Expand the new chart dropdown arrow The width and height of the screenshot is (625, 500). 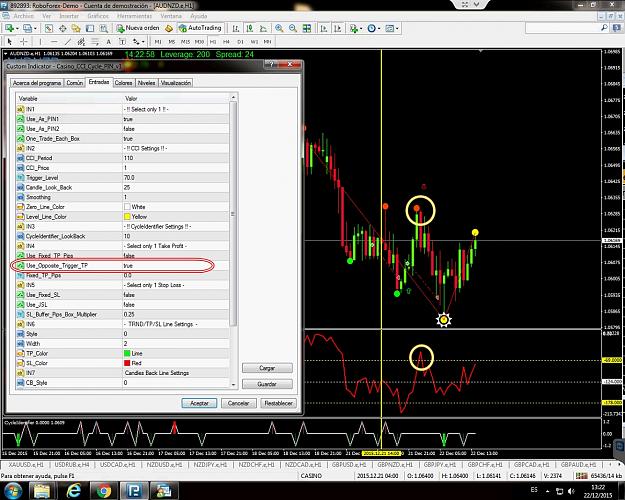[17, 29]
